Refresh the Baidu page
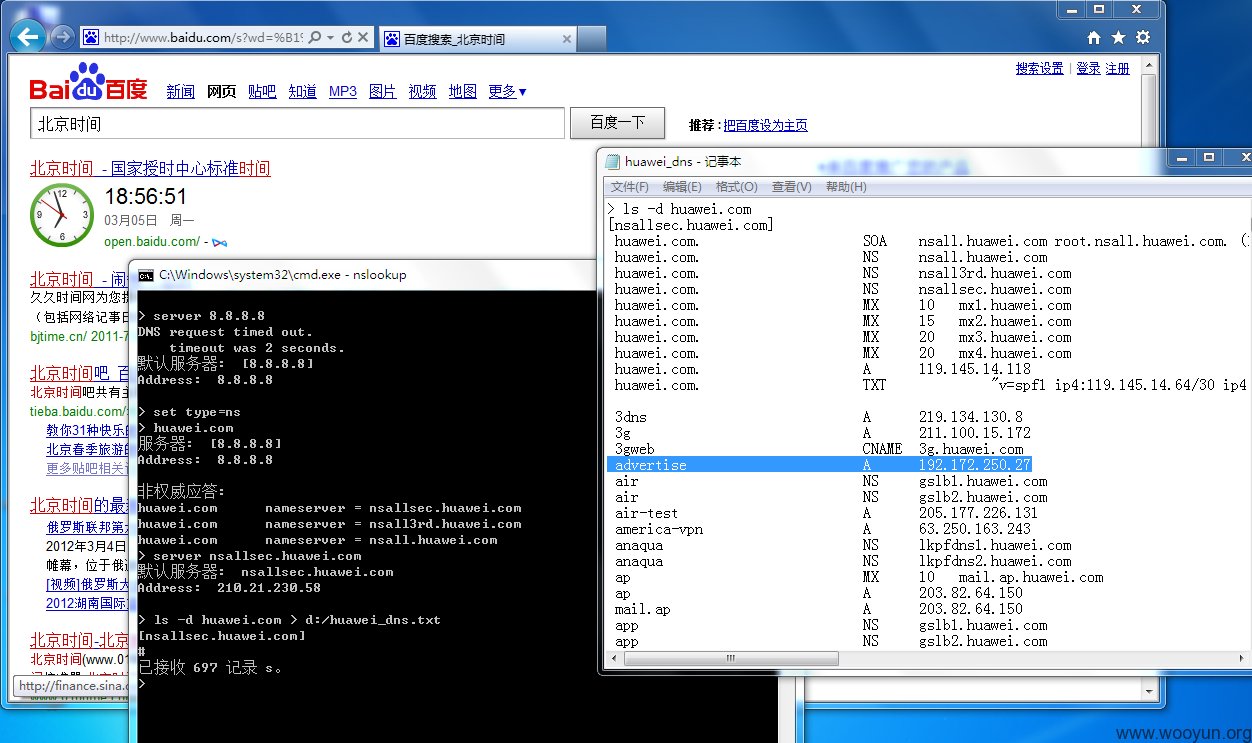1252x743 pixels. coord(347,38)
